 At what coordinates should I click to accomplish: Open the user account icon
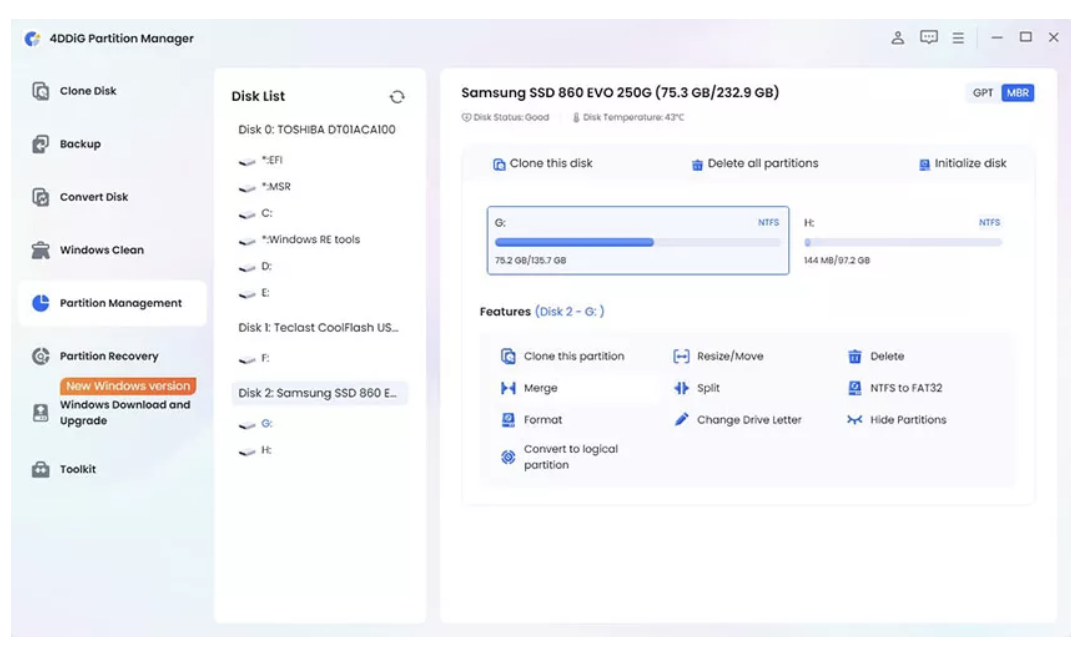[897, 38]
